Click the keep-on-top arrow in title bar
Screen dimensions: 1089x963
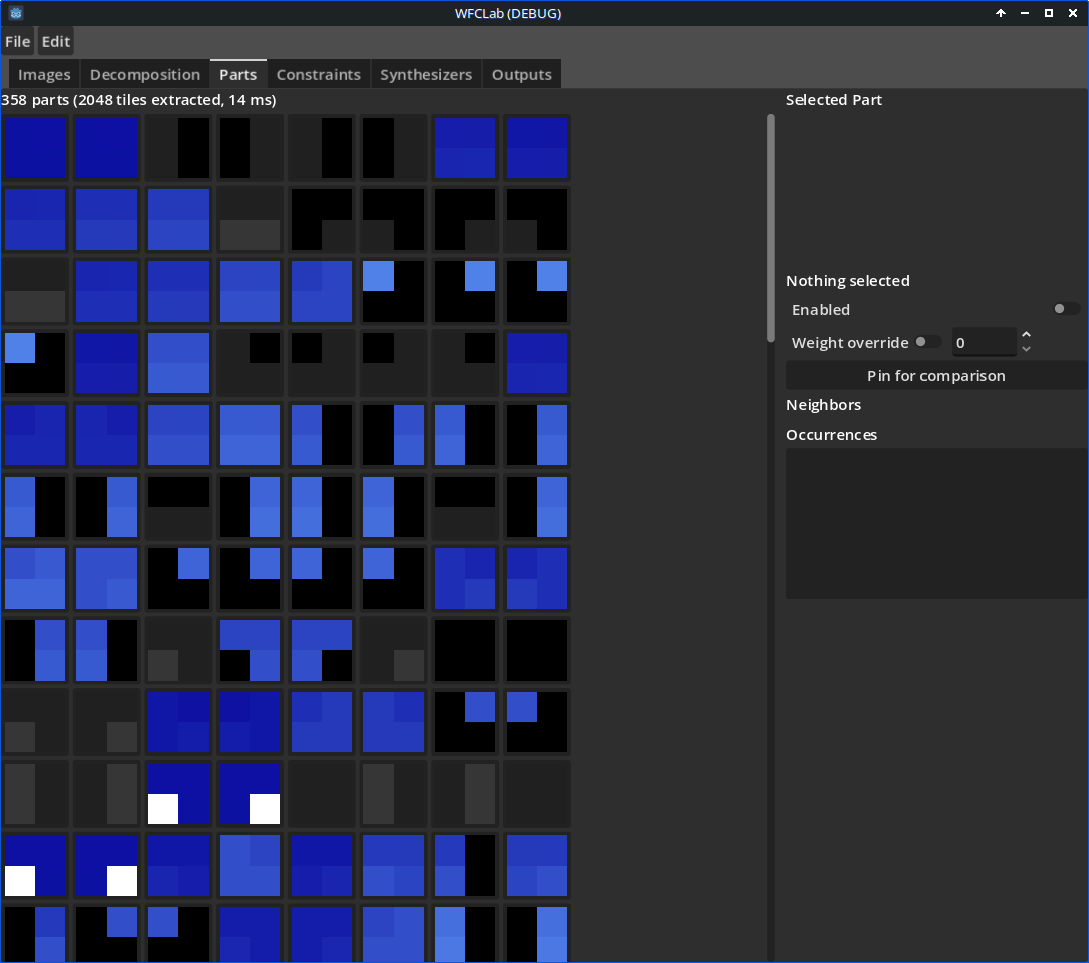(x=1001, y=13)
